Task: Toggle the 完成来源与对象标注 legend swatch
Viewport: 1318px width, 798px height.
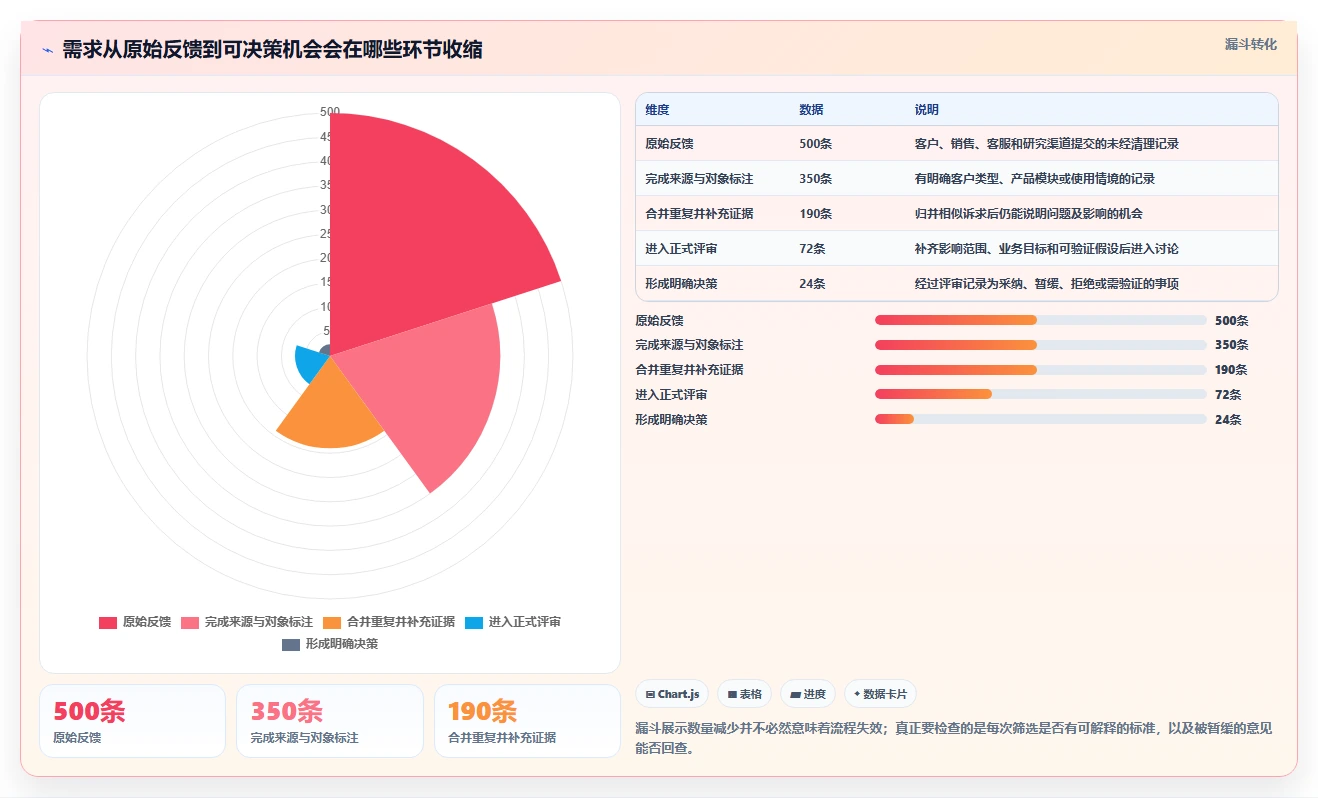Action: coord(190,622)
